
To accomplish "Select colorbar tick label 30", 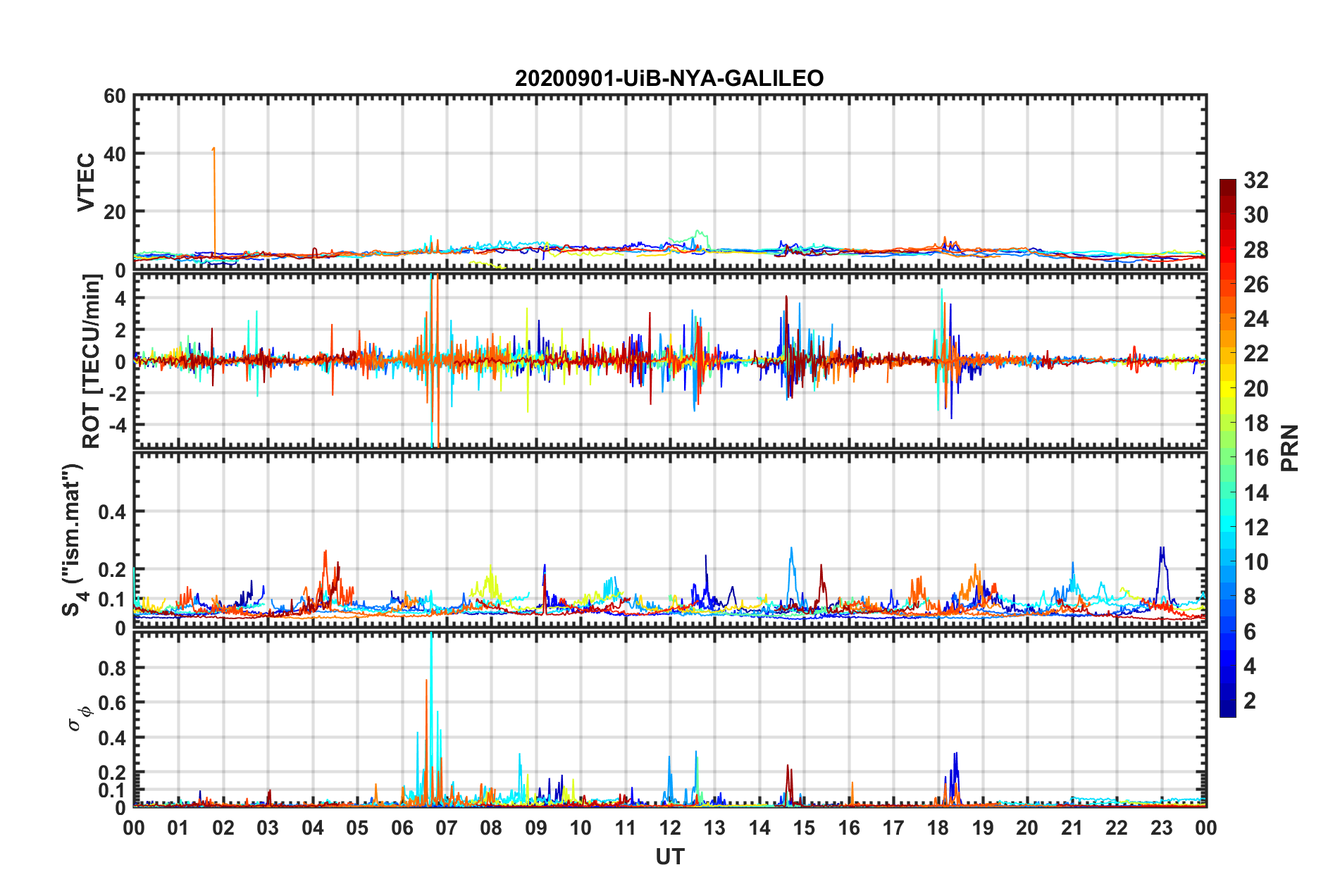I will [x=1256, y=215].
